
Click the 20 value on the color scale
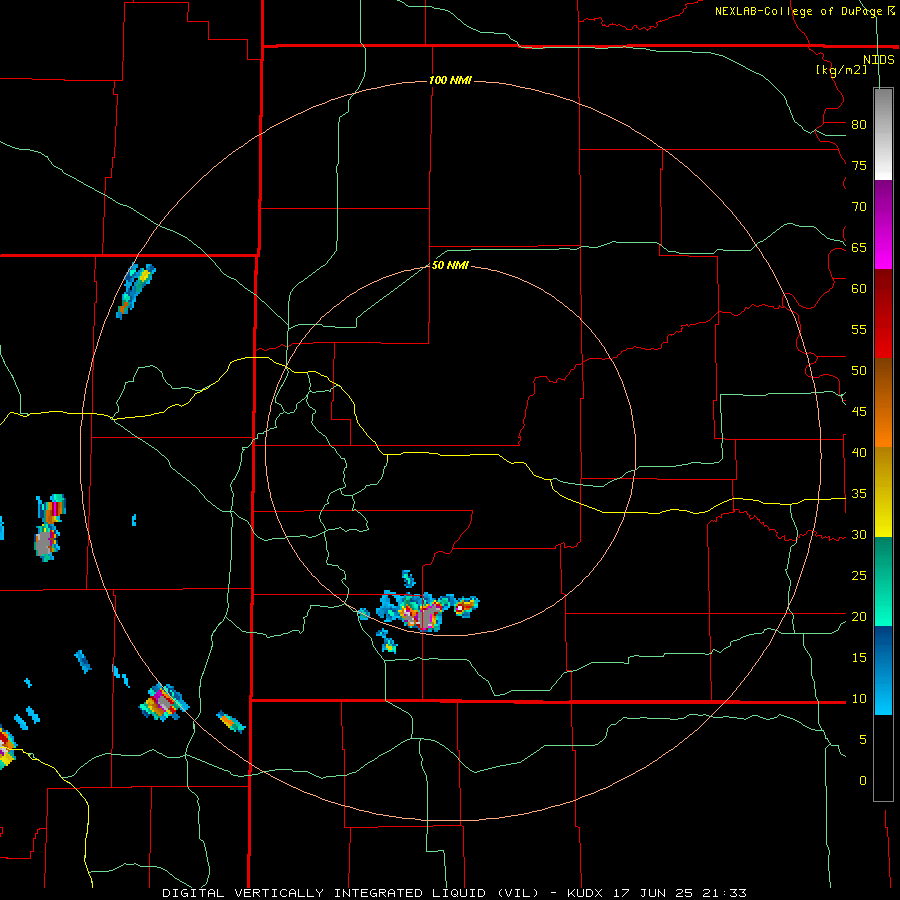tap(859, 617)
